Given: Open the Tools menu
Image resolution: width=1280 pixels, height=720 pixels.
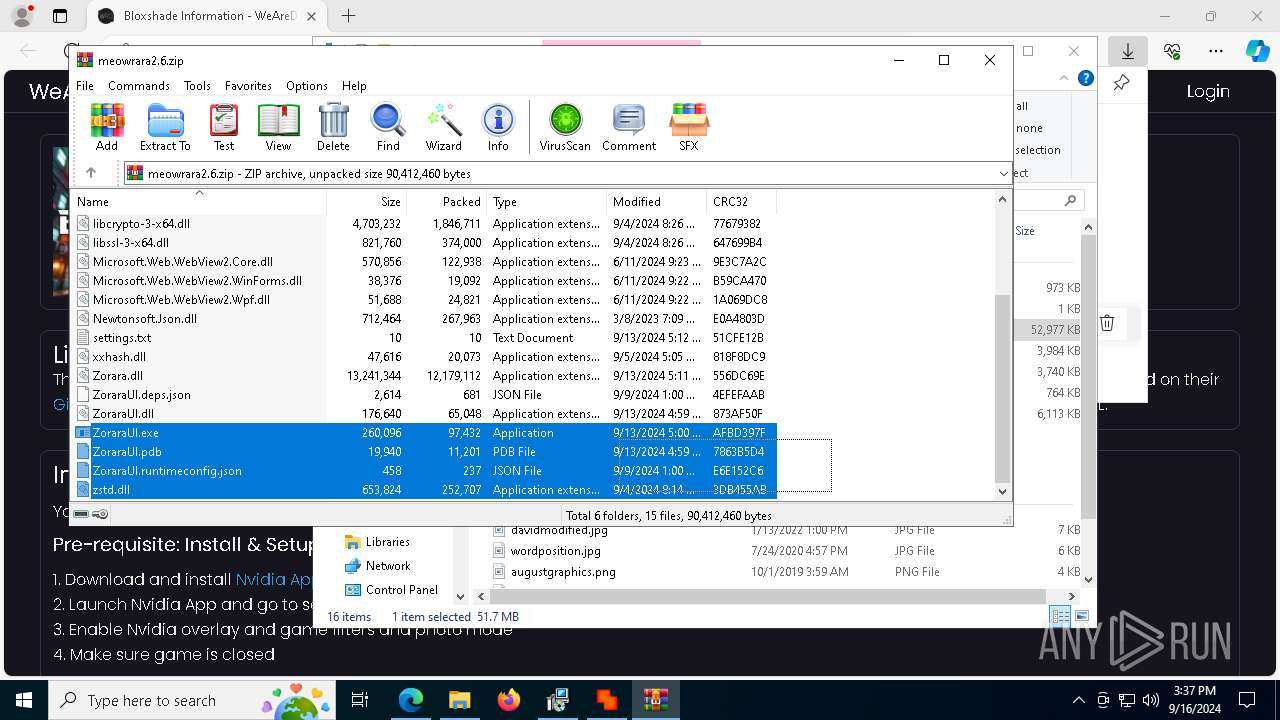Looking at the screenshot, I should (x=197, y=86).
